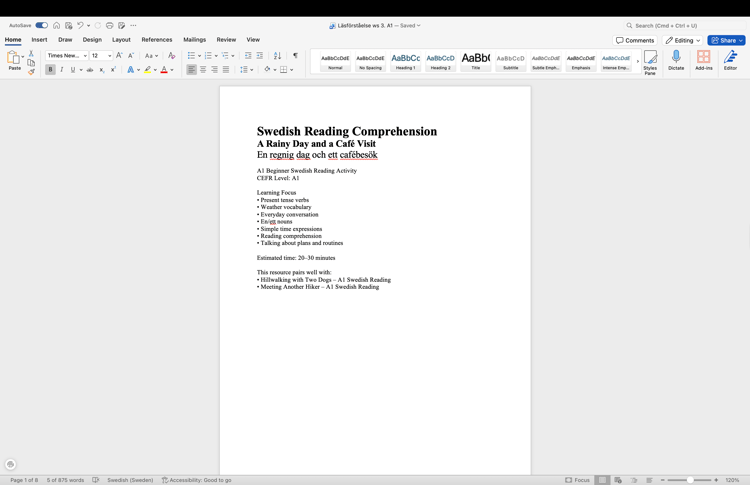Screen dimensions: 750x485
Task: Expand the styles gallery arrow
Action: 638,61
